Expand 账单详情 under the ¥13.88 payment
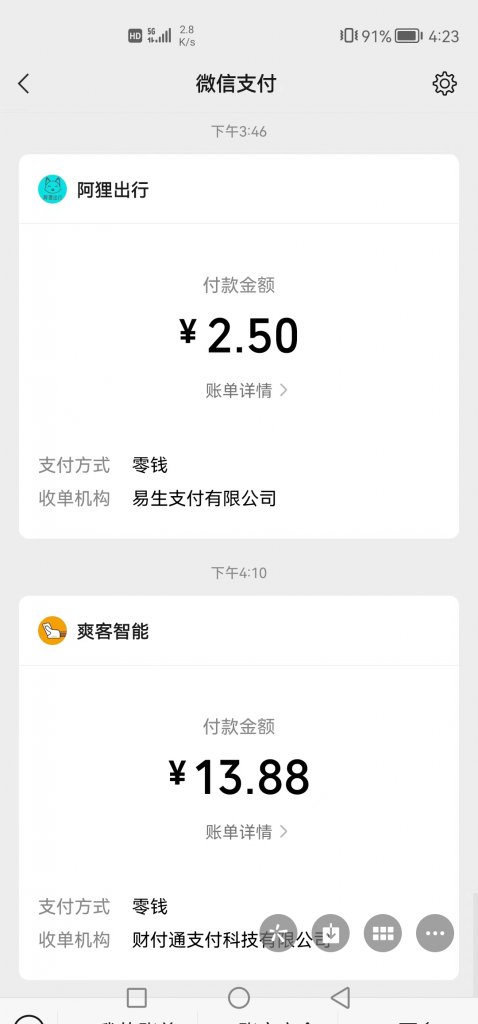 click(x=247, y=831)
